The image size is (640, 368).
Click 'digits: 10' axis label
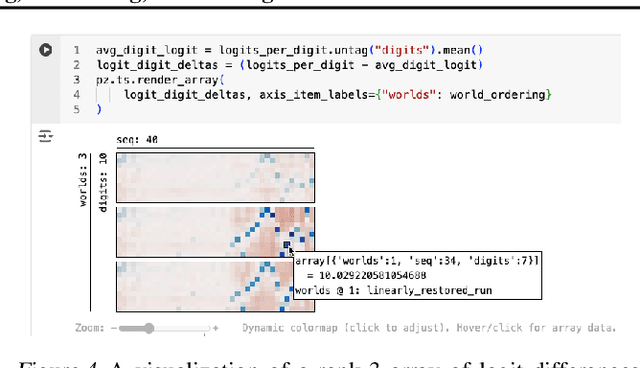tap(103, 182)
